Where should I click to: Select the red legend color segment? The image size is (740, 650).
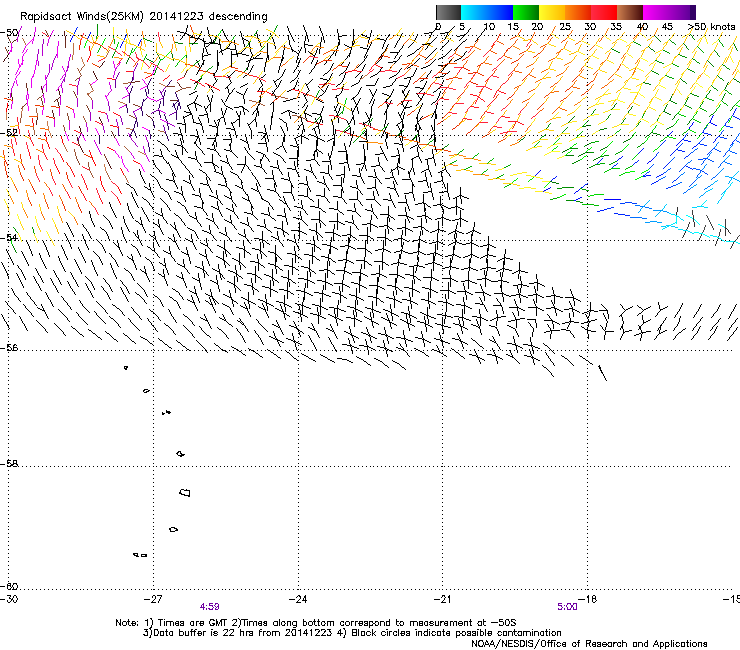pos(604,12)
